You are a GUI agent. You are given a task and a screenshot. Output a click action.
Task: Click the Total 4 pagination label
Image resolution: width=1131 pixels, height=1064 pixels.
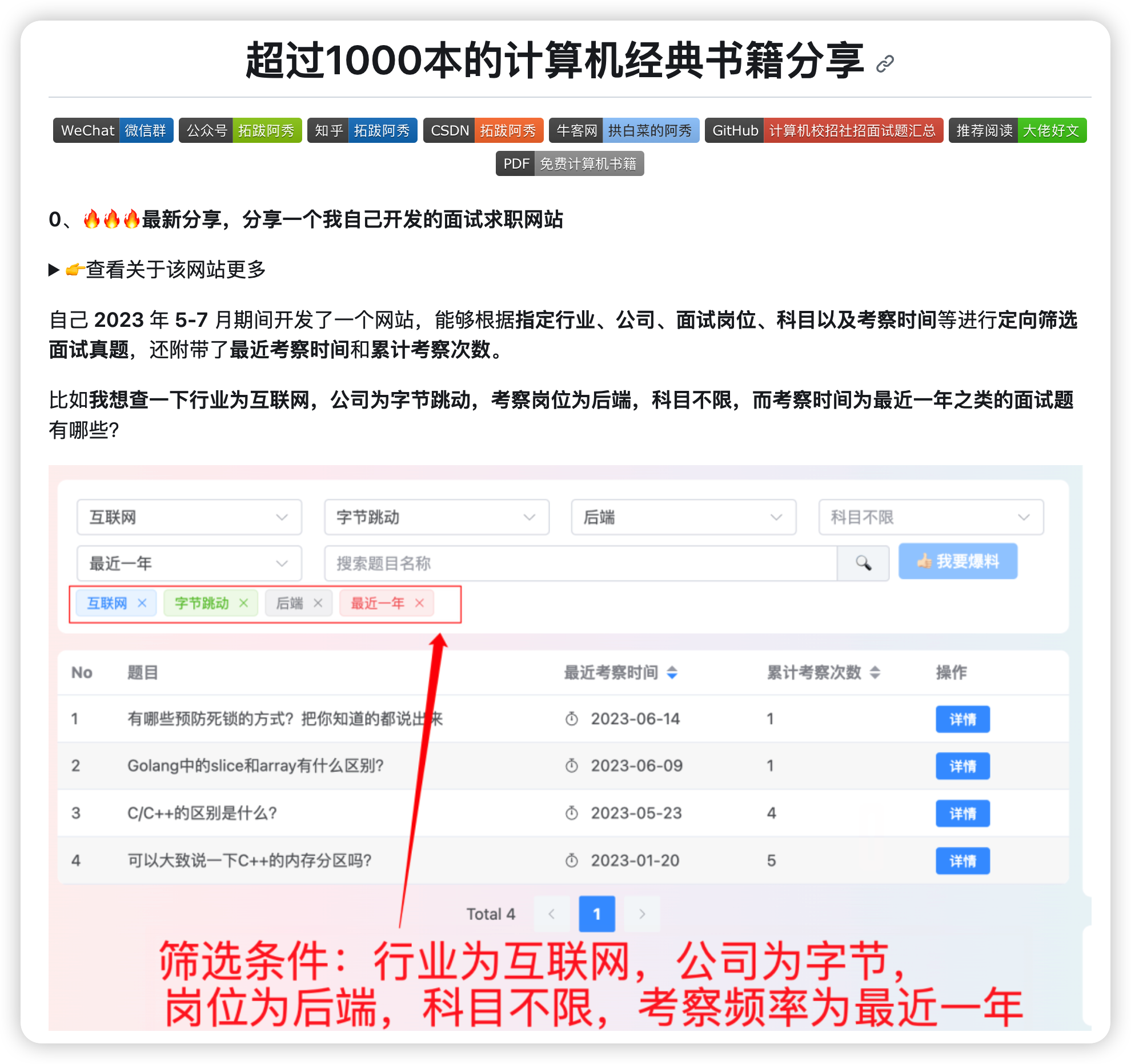(x=491, y=914)
